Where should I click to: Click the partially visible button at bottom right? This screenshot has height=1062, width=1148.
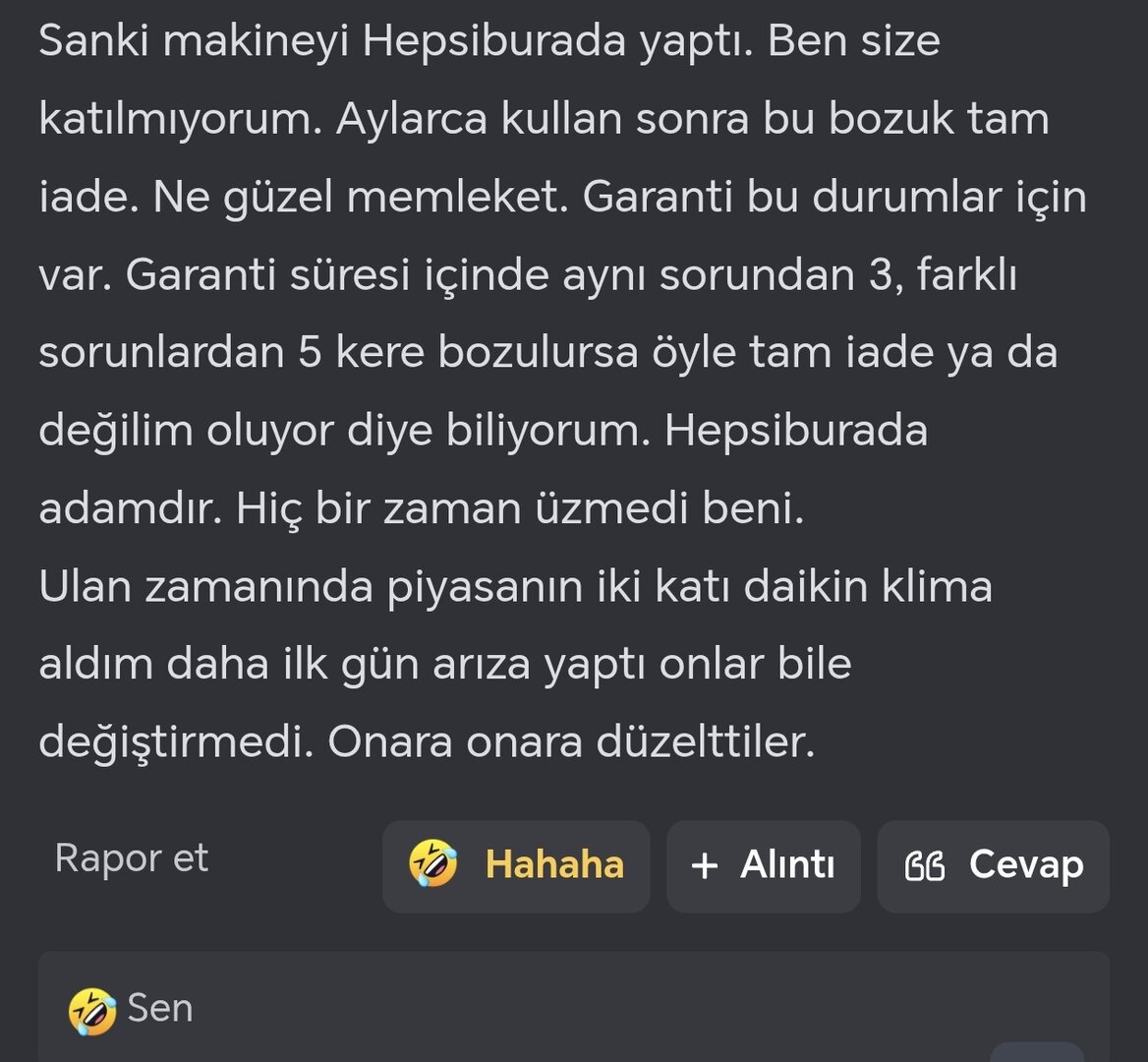click(x=1036, y=1051)
